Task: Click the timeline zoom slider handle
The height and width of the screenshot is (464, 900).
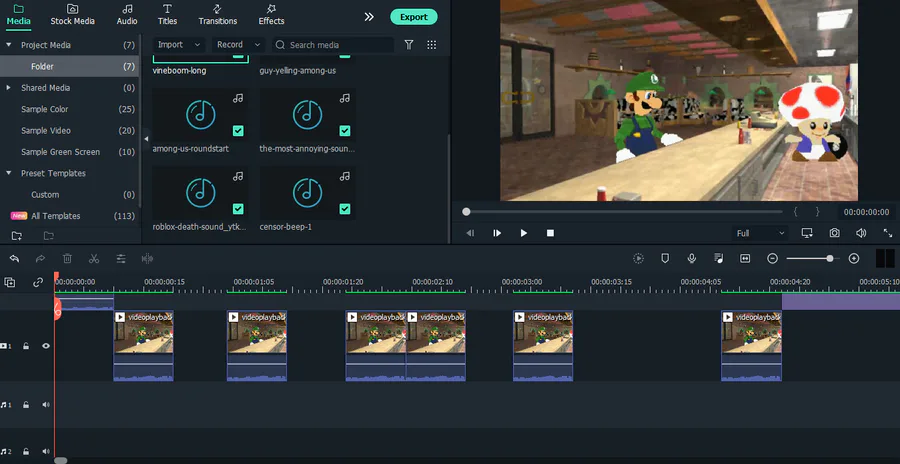Action: (x=830, y=258)
